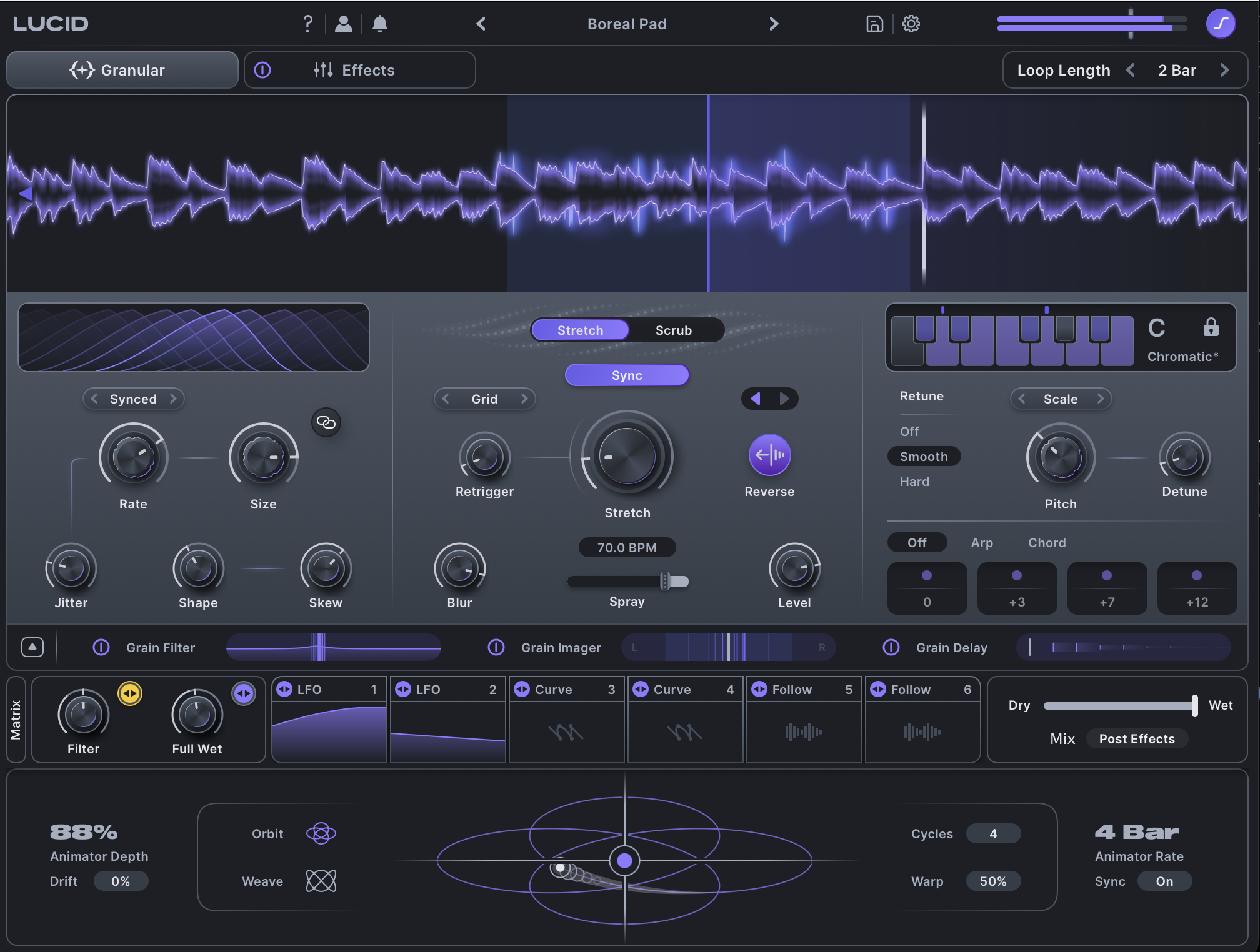Select the Arp mode tab
This screenshot has height=952, width=1260.
coord(982,542)
